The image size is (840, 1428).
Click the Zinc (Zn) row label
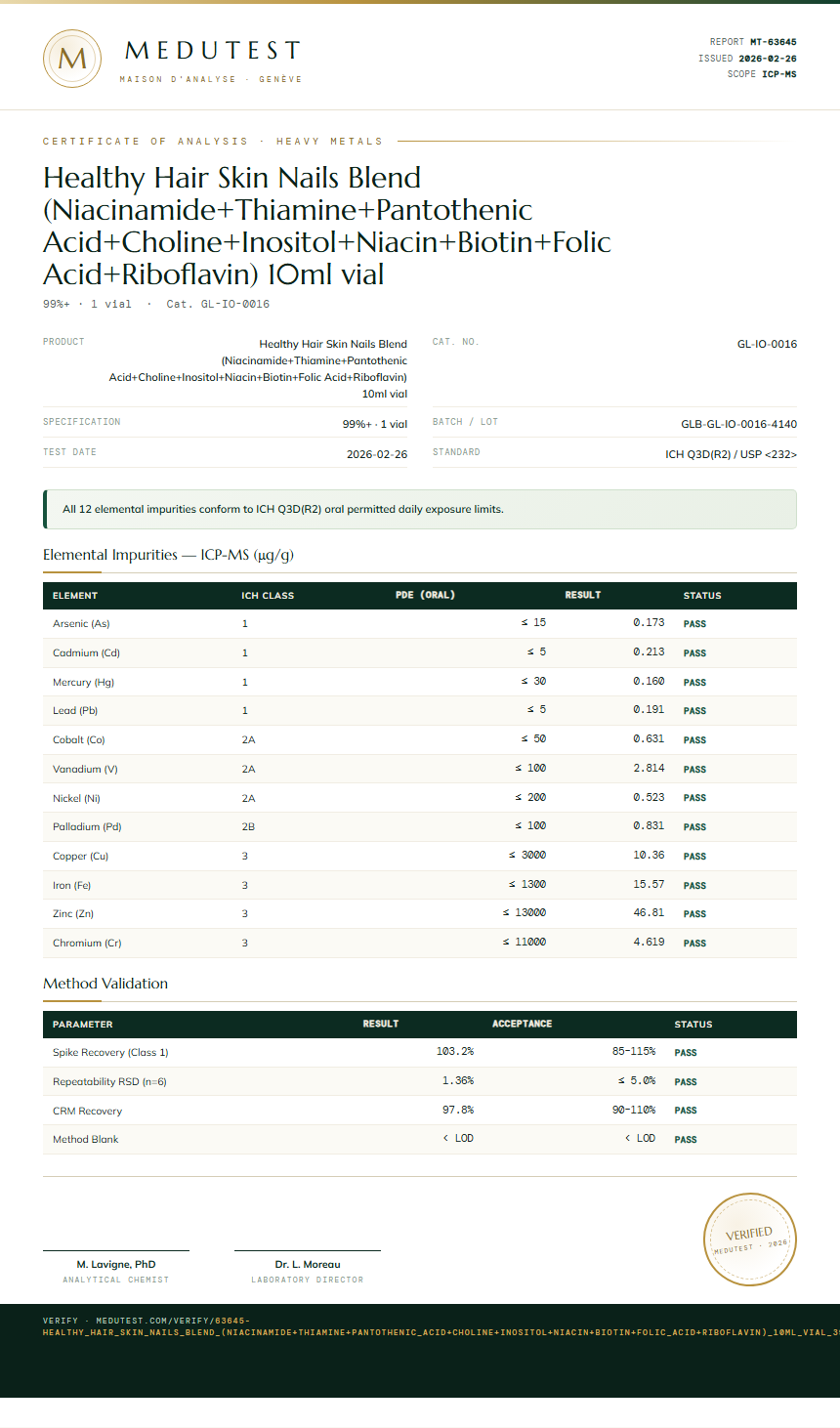pyautogui.click(x=73, y=913)
